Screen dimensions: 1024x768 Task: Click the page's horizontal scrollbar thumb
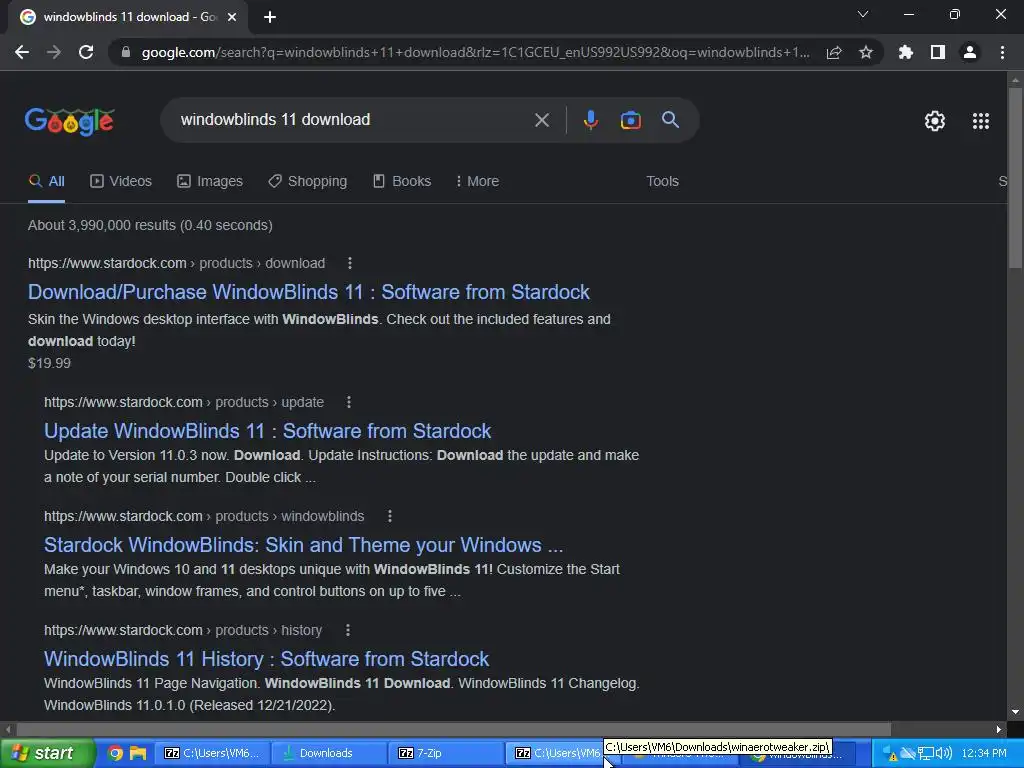pyautogui.click(x=454, y=729)
